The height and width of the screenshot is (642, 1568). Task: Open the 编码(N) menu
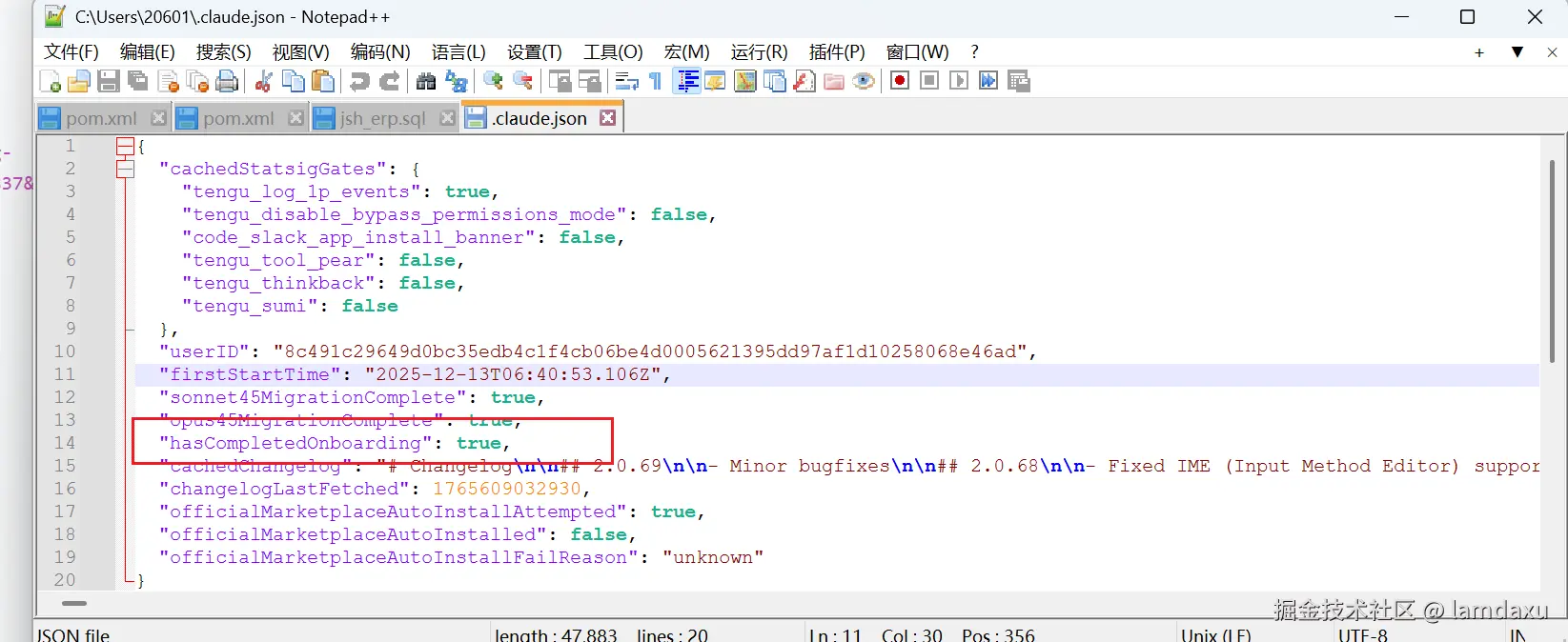pos(380,51)
